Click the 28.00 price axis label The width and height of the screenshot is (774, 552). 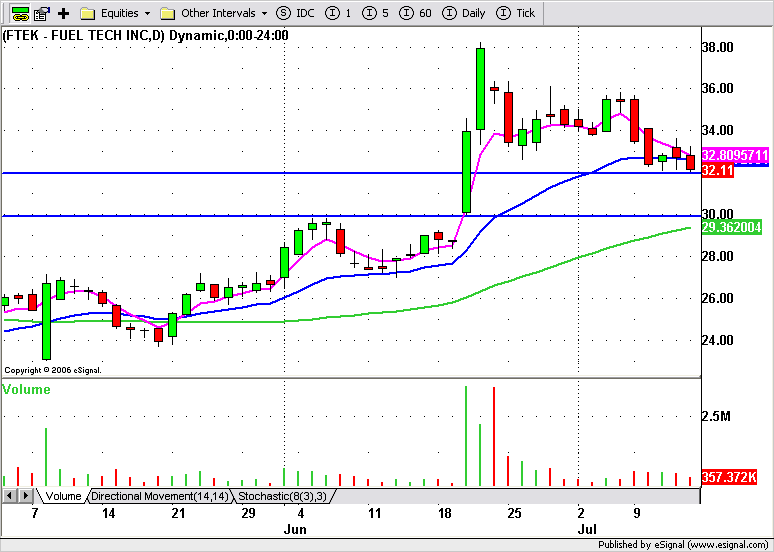718,256
